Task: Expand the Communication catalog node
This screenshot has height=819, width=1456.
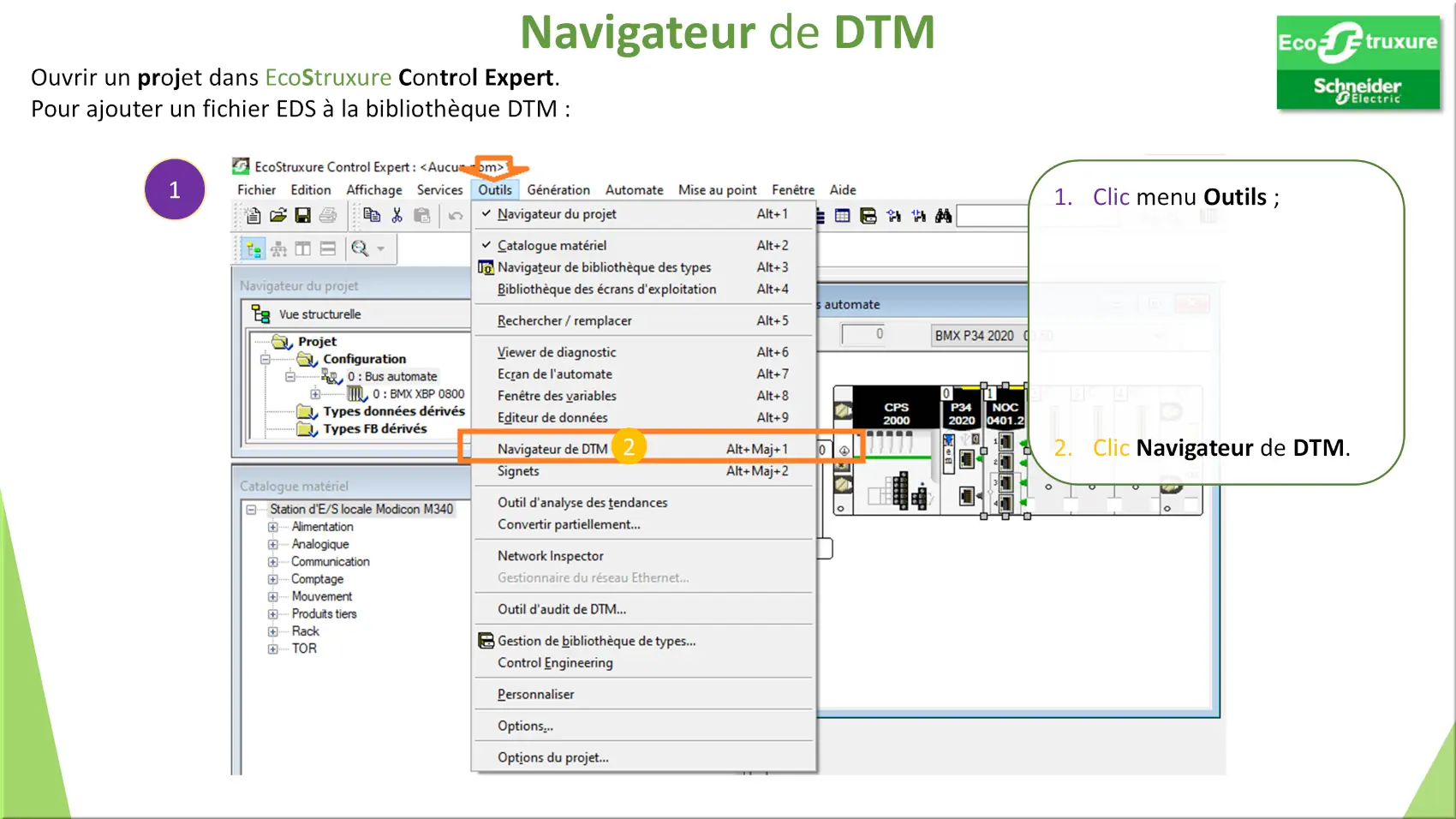Action: (x=272, y=562)
